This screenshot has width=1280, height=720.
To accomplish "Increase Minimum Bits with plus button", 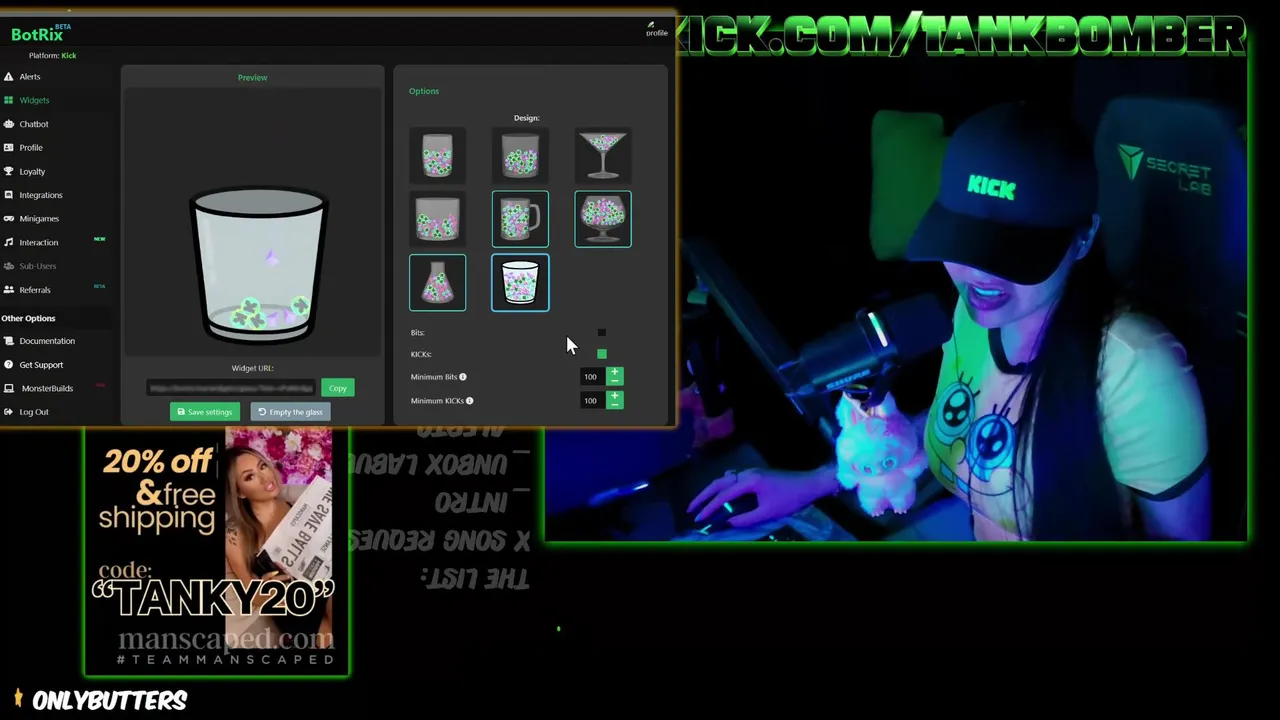I will click(x=614, y=373).
